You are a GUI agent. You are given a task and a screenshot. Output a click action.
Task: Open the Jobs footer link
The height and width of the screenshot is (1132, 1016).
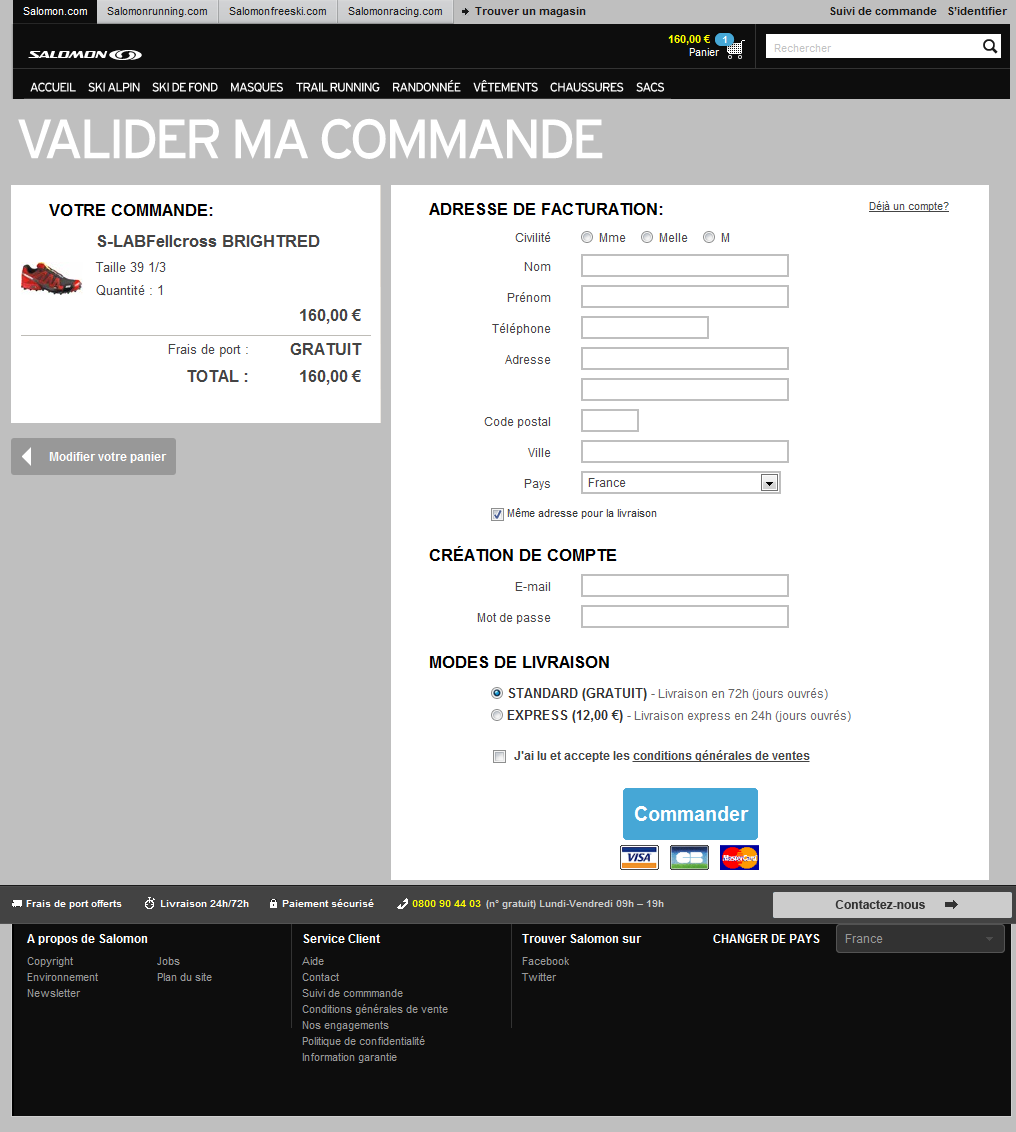[x=168, y=962]
